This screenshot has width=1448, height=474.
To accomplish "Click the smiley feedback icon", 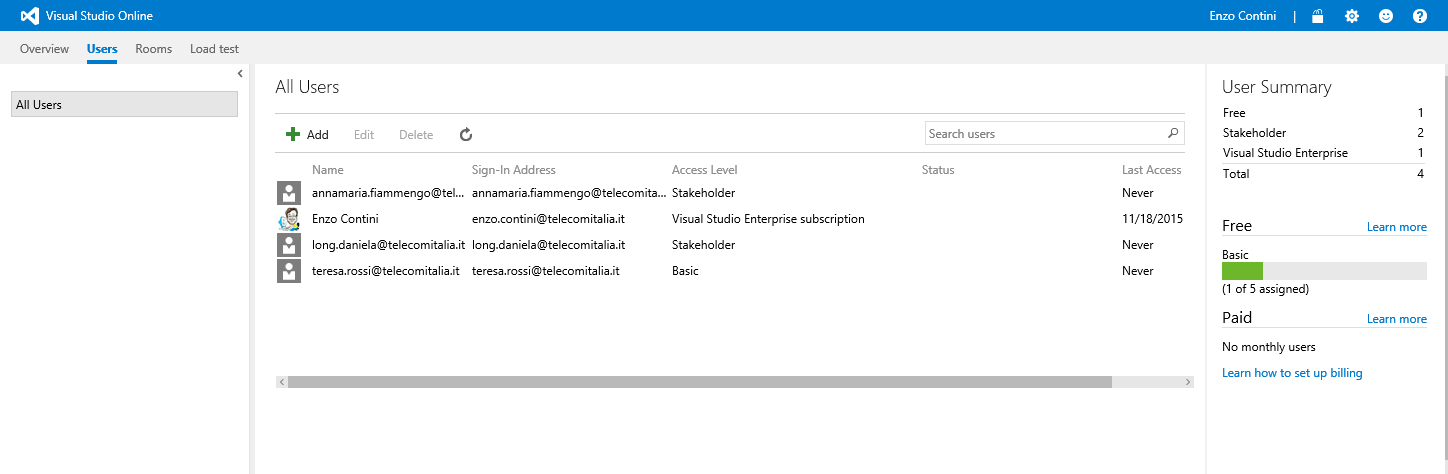I will point(1386,16).
